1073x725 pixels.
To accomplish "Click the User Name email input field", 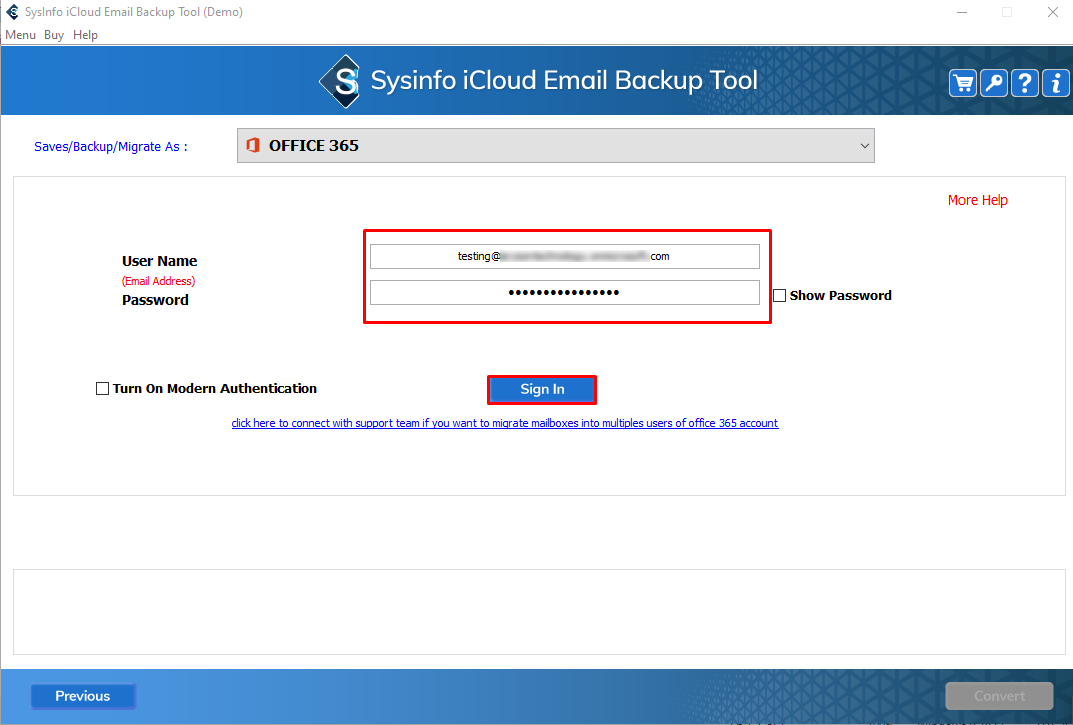I will click(564, 257).
